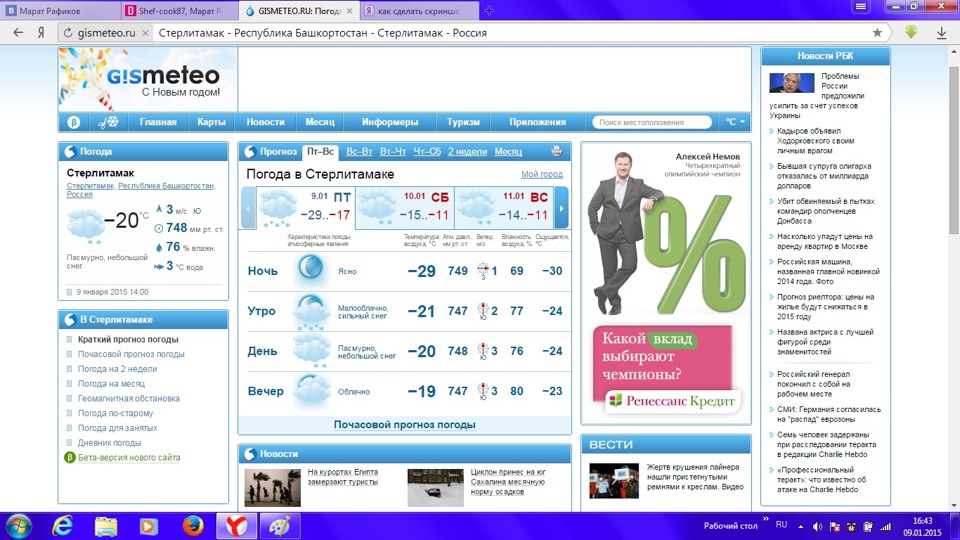This screenshot has width=960, height=540.
Task: Click the RU language indicator
Action: 781,525
